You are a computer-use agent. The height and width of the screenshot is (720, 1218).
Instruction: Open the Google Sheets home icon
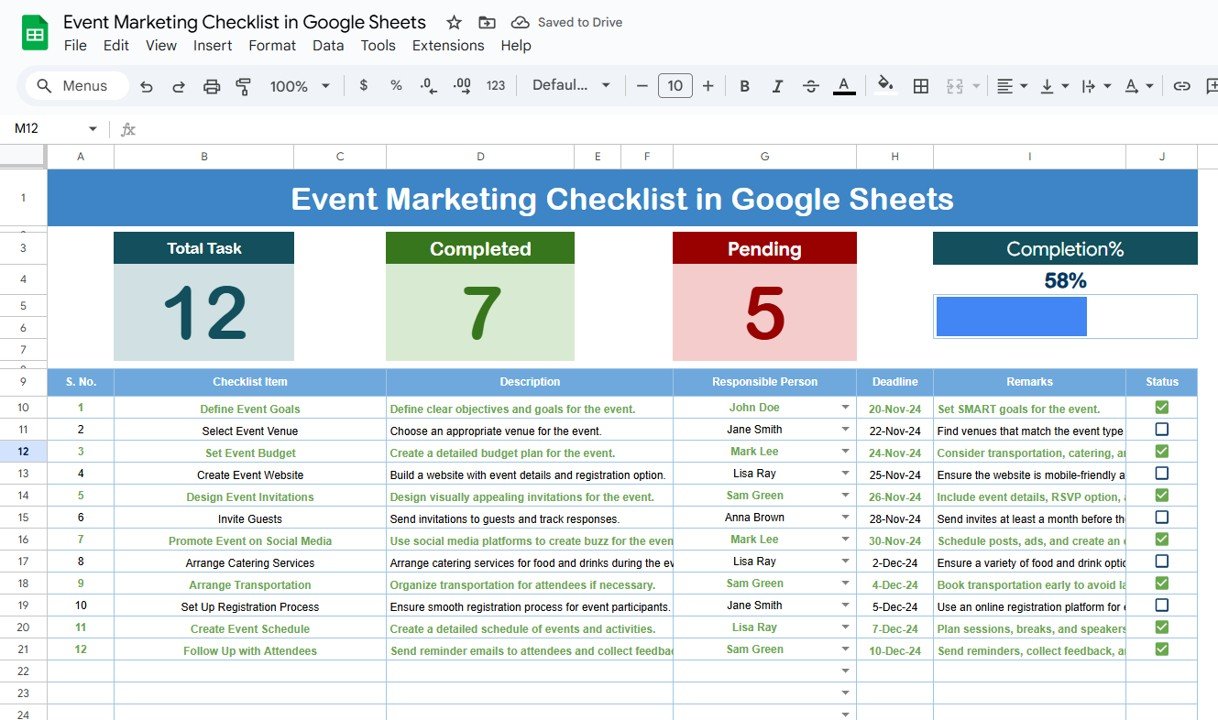point(35,33)
